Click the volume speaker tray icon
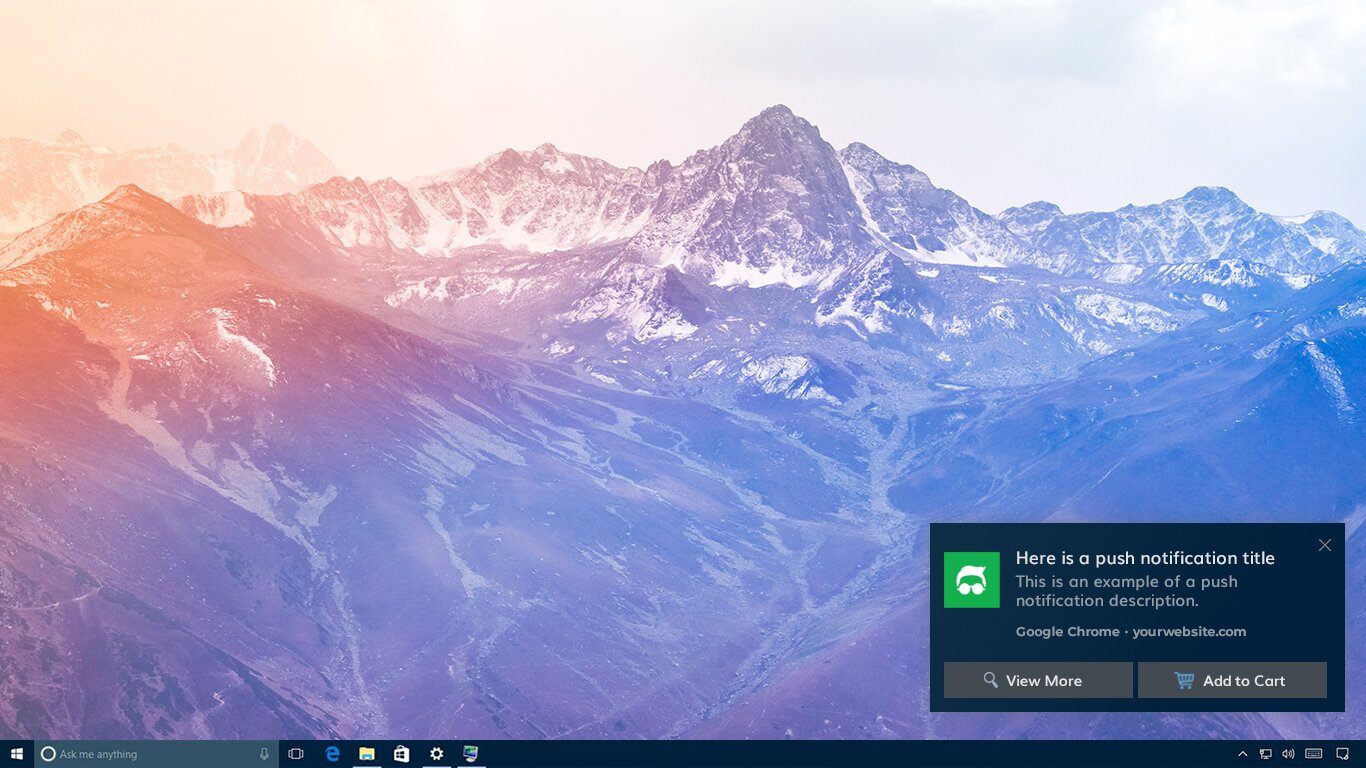Screen dimensions: 1366x768 coord(1288,754)
